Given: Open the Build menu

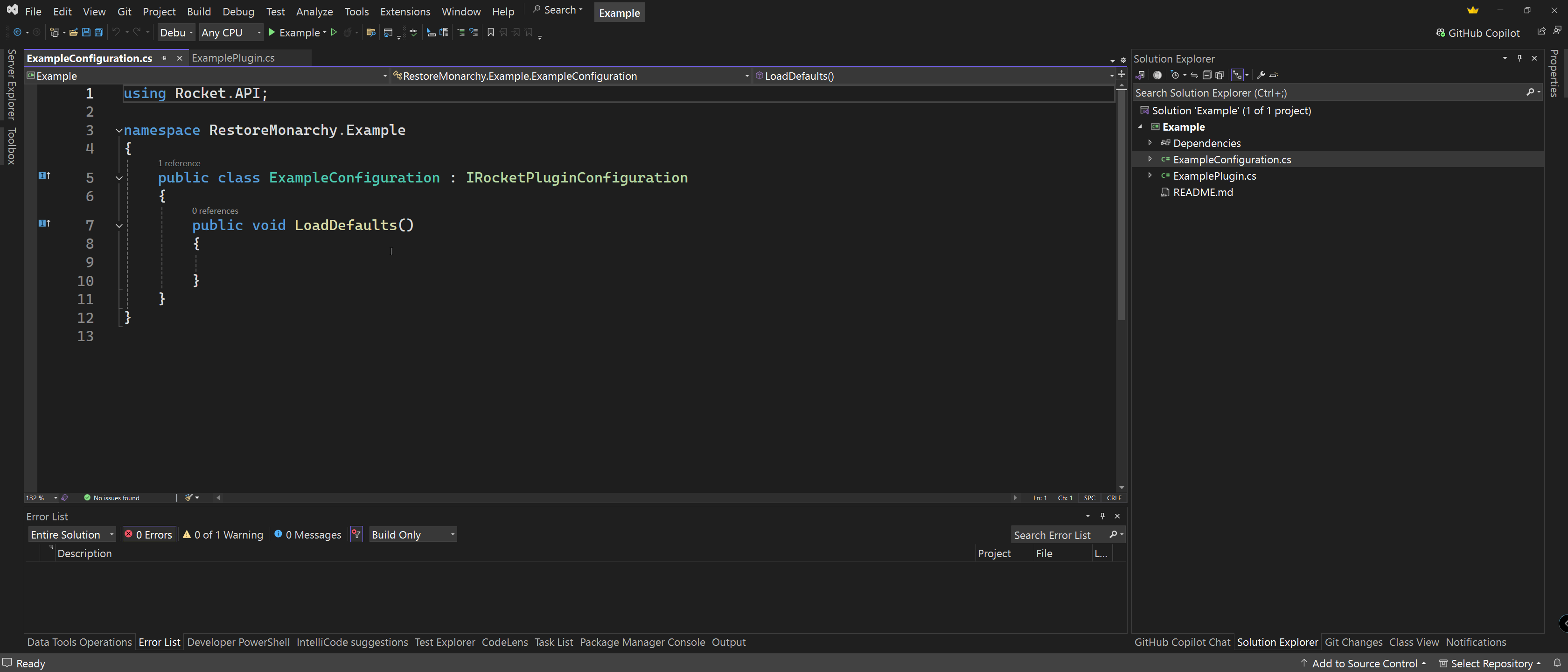Looking at the screenshot, I should (x=199, y=11).
